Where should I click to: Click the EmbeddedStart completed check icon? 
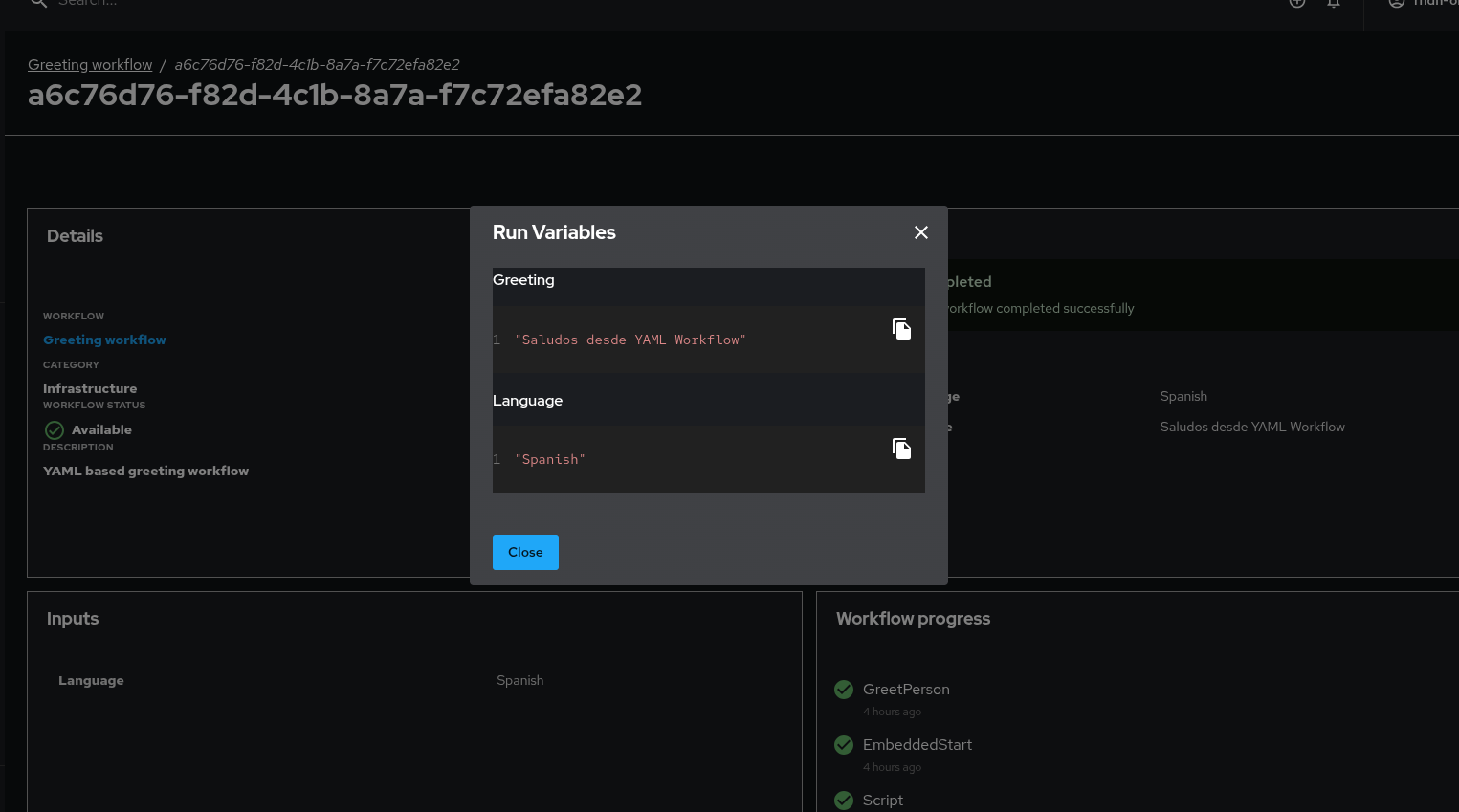coord(844,745)
